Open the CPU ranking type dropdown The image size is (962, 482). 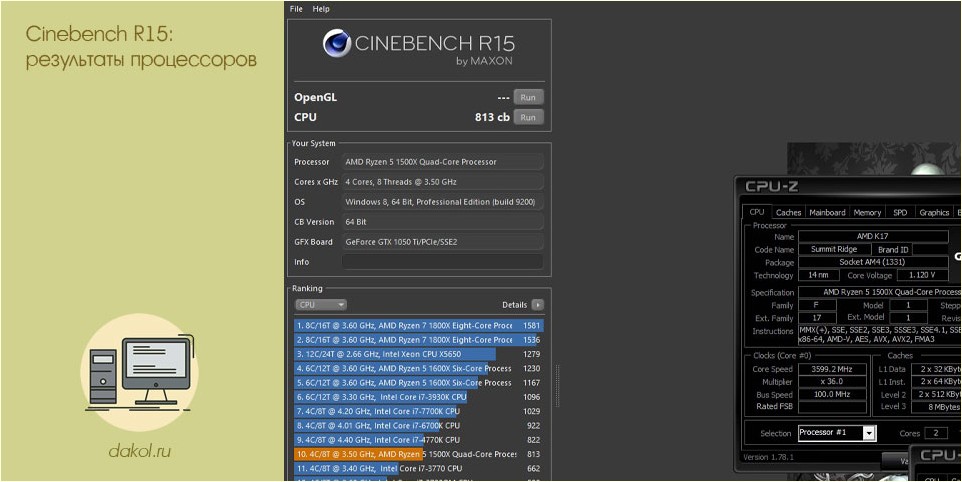tap(321, 305)
